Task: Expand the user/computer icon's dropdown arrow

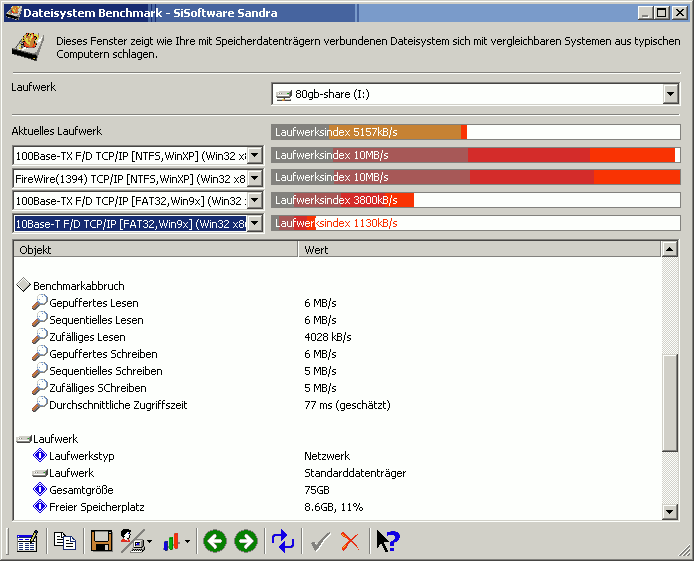Action: (150, 542)
